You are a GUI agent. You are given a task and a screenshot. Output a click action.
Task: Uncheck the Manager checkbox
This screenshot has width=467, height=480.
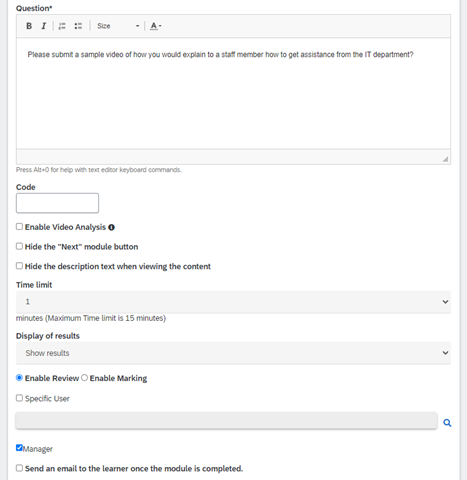[x=19, y=448]
